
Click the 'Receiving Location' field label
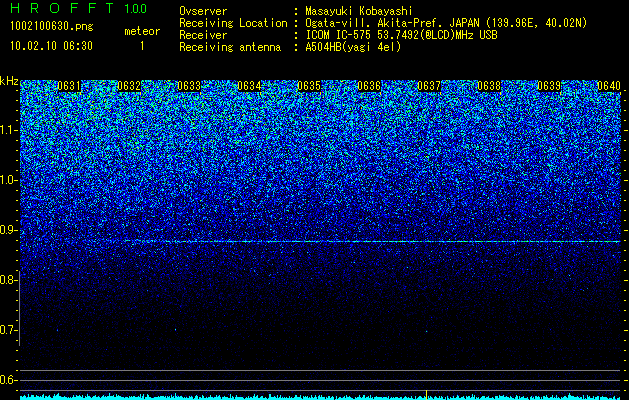(x=233, y=23)
